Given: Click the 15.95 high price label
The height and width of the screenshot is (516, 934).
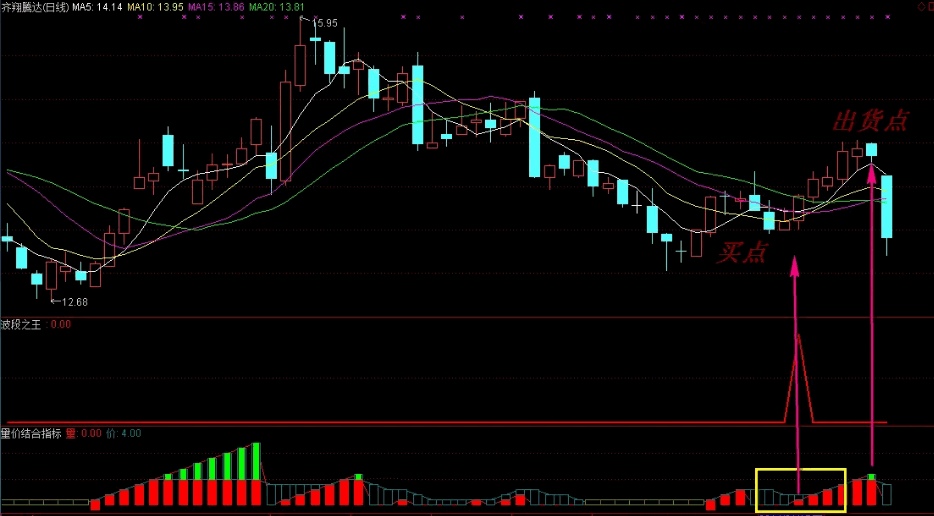Looking at the screenshot, I should 325,24.
